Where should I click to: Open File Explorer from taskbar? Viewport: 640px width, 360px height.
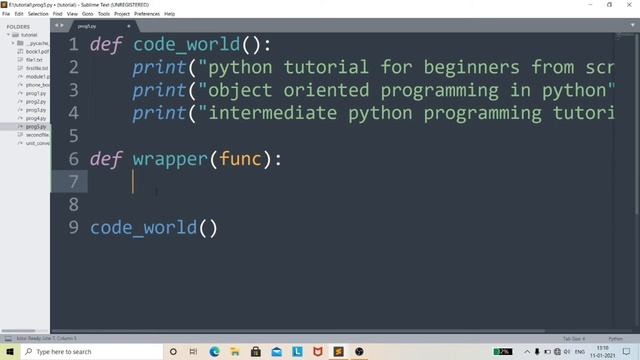coord(235,351)
